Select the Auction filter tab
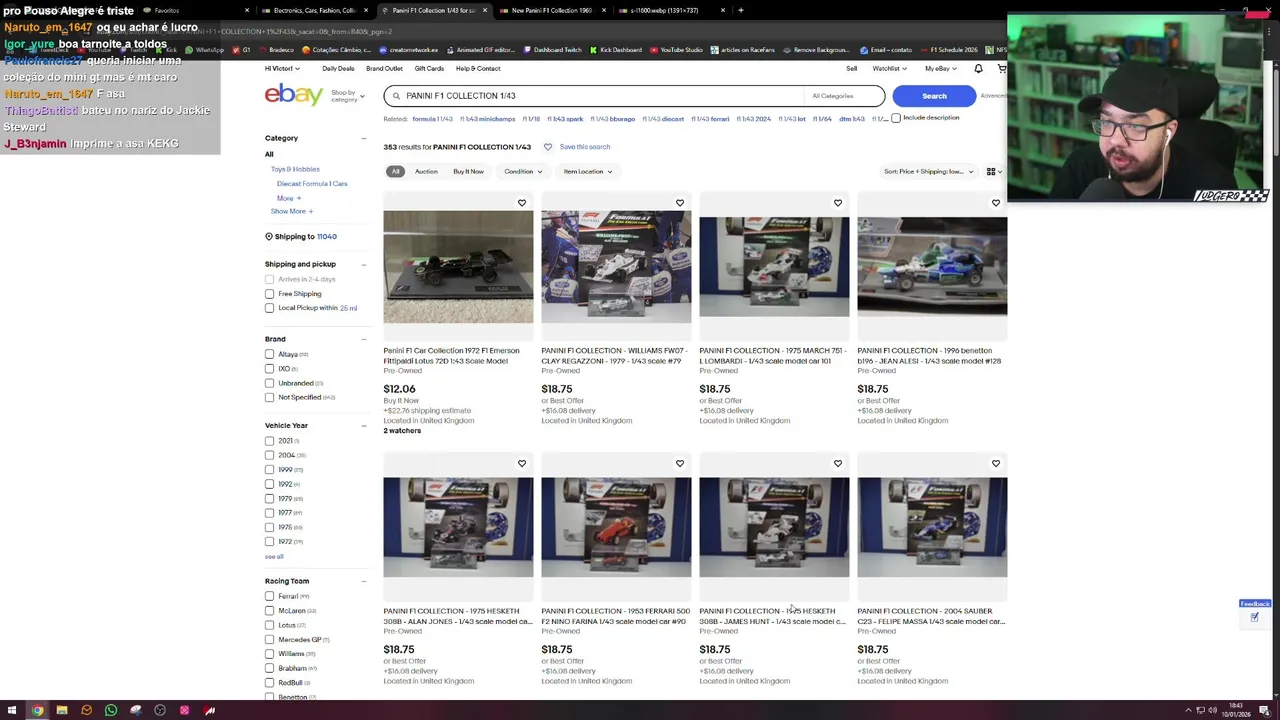The image size is (1280, 720). click(x=426, y=172)
